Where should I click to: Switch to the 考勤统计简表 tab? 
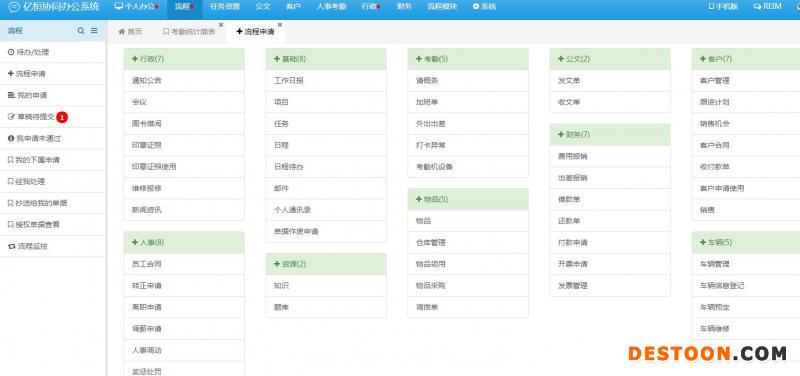click(189, 32)
